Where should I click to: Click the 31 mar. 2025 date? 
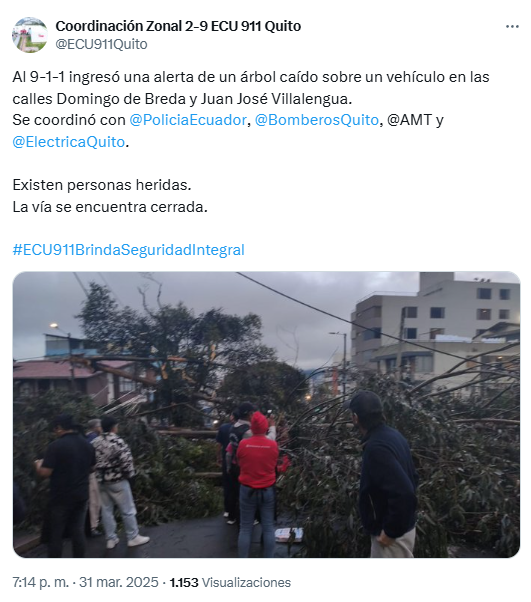119,582
